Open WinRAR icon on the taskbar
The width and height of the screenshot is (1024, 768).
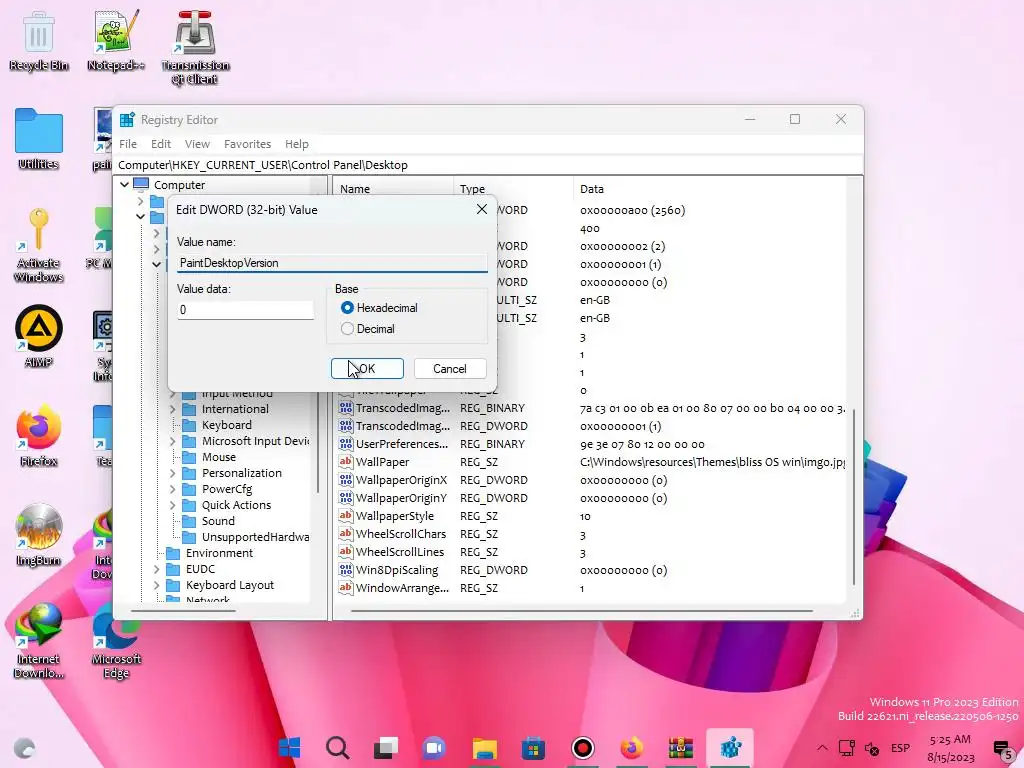[680, 747]
